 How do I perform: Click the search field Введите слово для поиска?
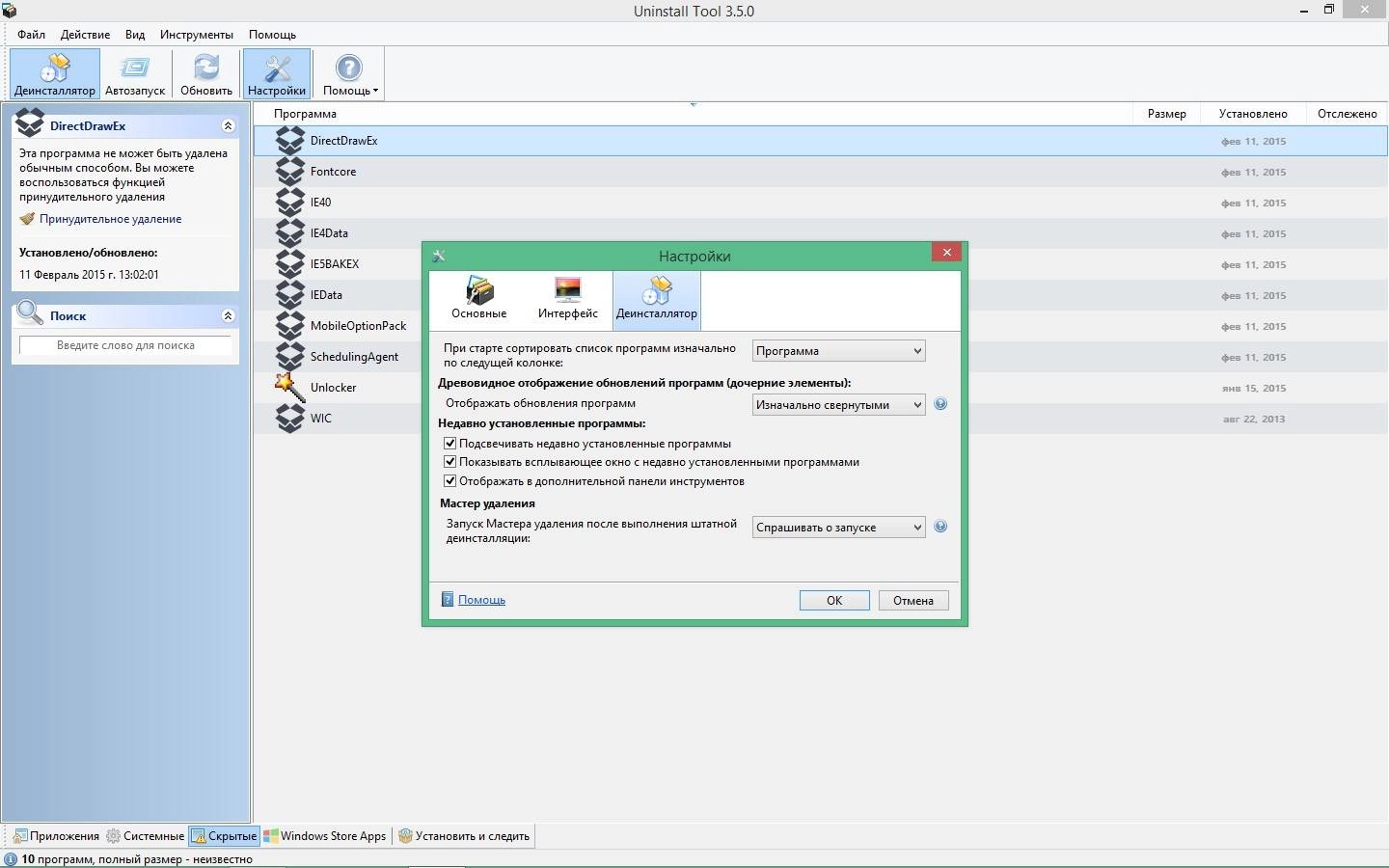(125, 345)
